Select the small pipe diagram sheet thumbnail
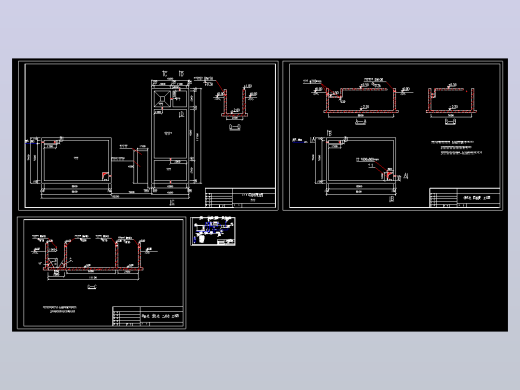 [x=213, y=231]
